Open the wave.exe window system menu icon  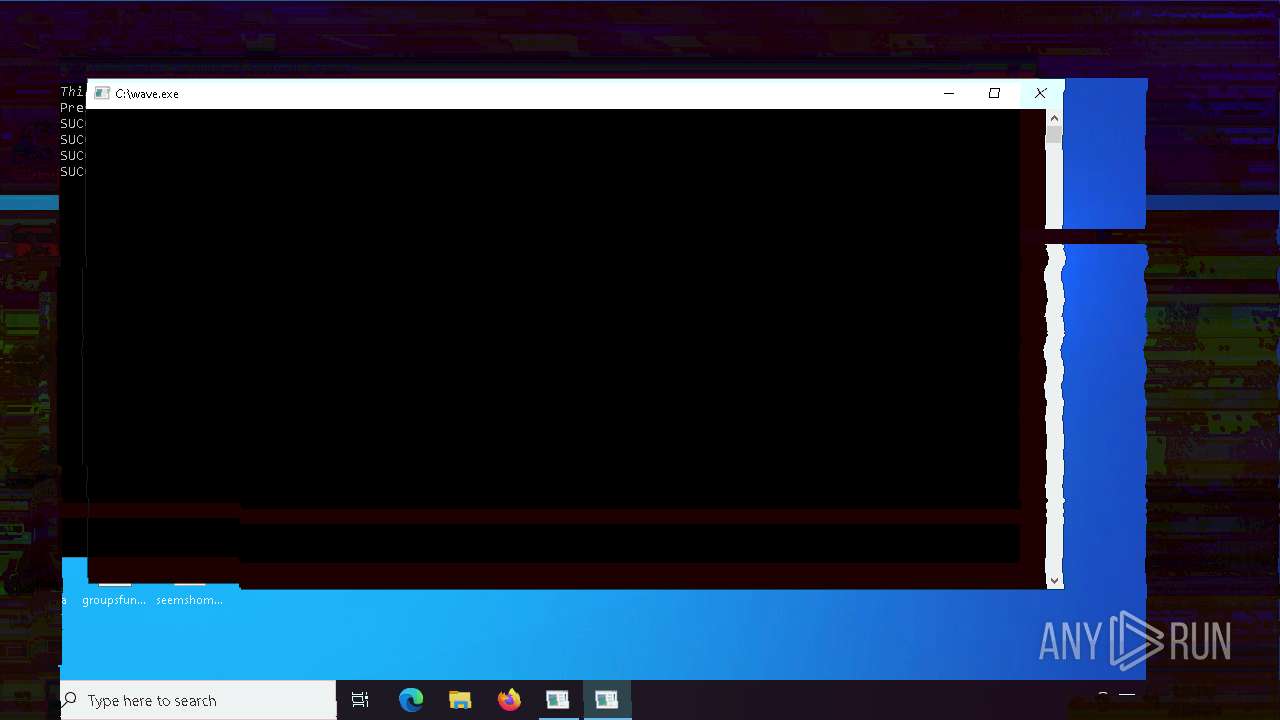[x=101, y=93]
